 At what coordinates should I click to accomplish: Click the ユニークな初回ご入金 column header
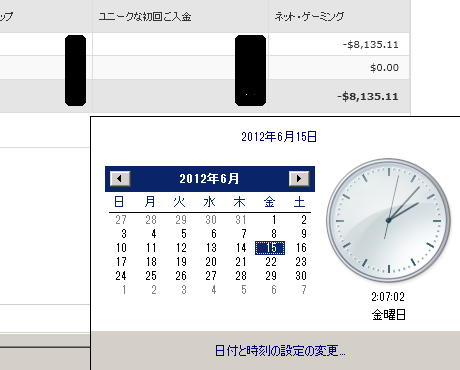pos(145,16)
